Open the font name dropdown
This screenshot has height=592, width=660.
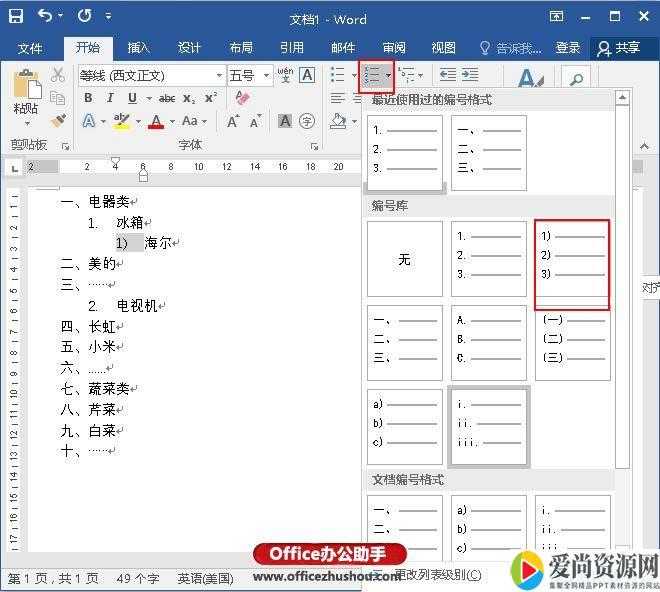[x=219, y=75]
